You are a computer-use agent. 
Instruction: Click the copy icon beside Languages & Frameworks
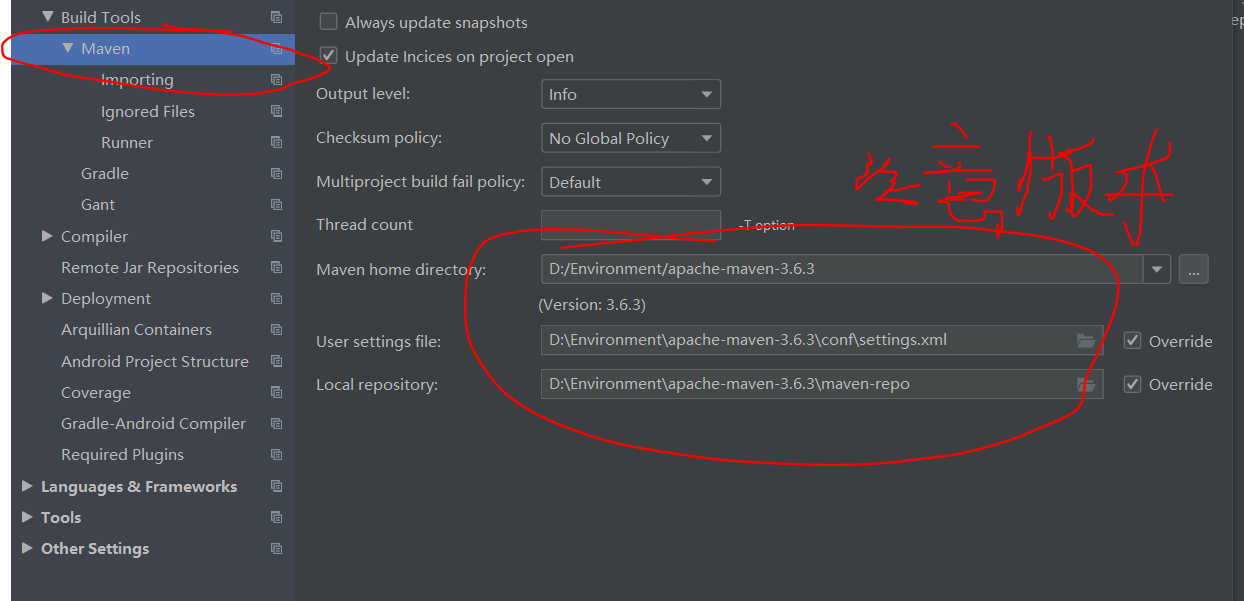point(277,486)
